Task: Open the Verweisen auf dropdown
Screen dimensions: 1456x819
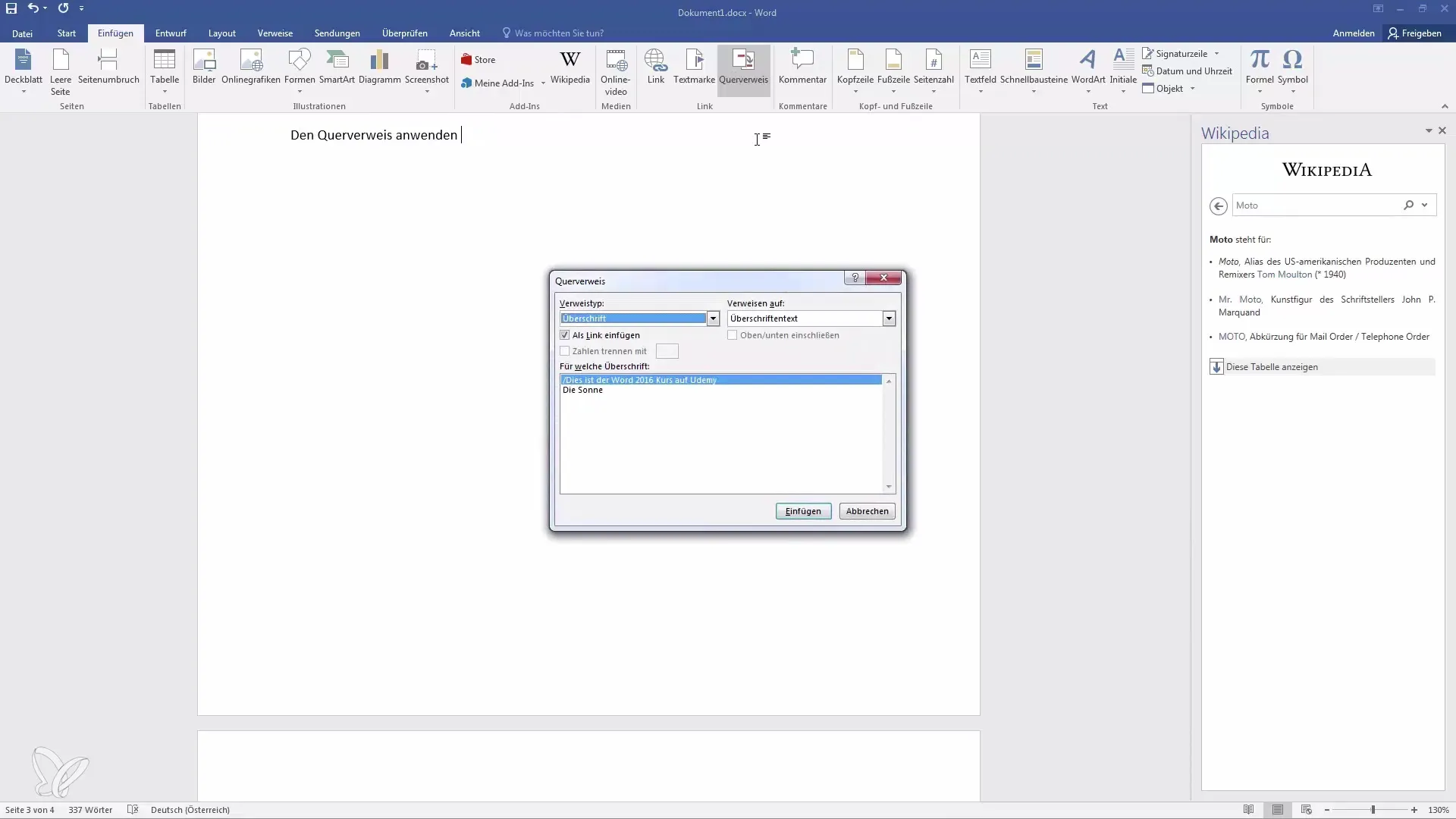Action: (889, 318)
